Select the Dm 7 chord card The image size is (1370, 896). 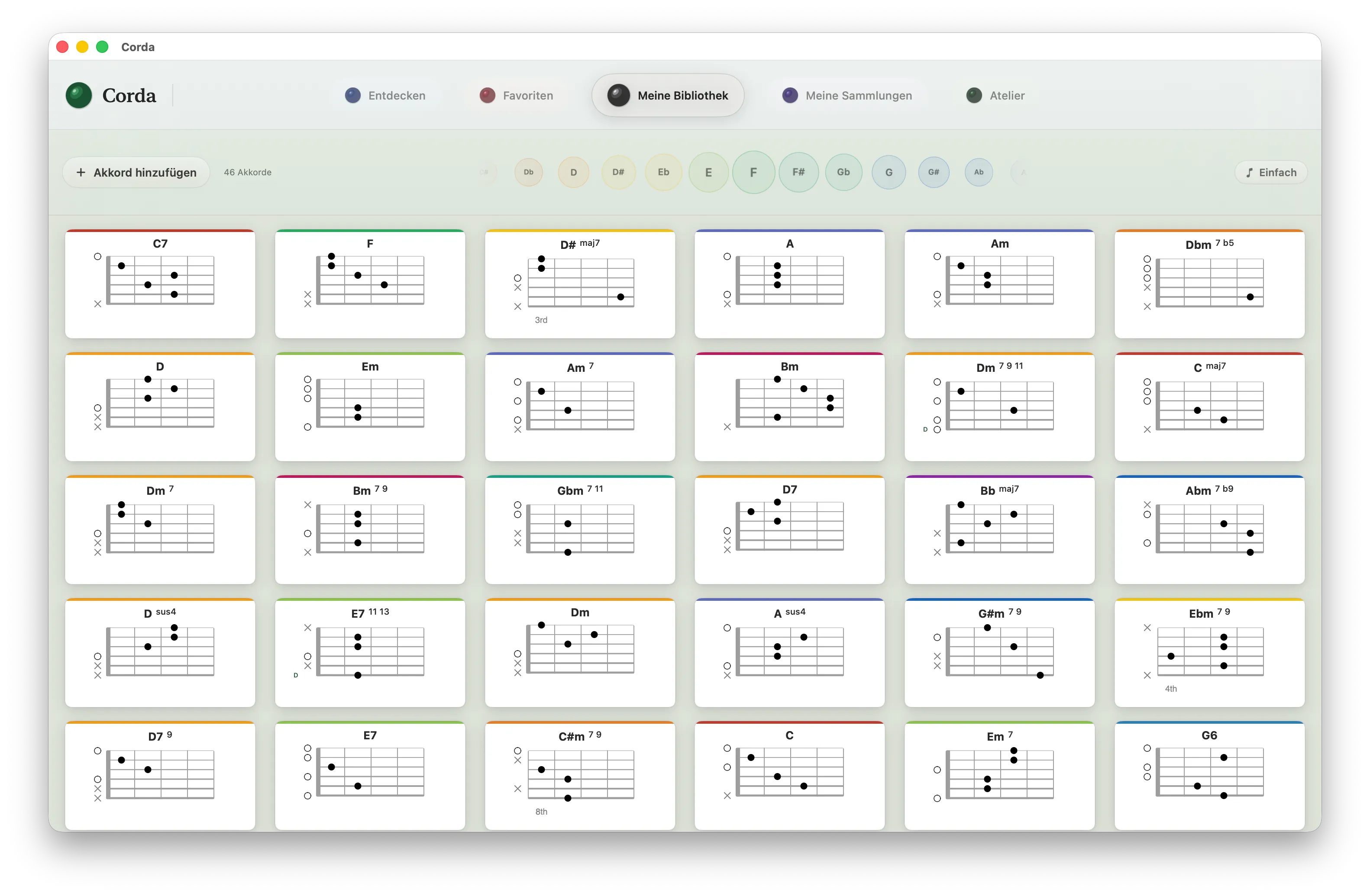point(160,530)
